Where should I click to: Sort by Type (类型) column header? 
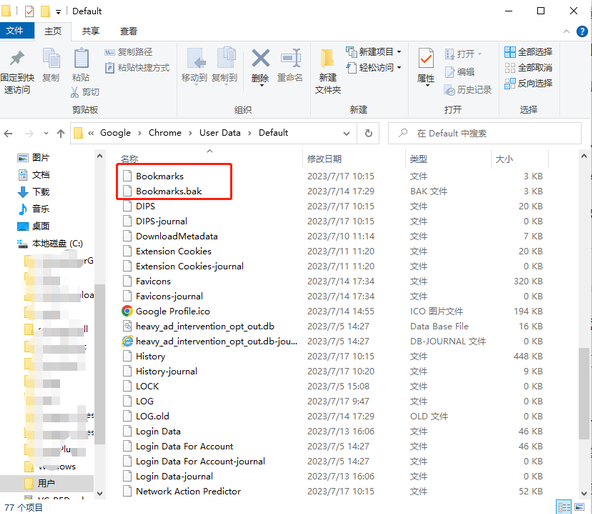coord(418,159)
